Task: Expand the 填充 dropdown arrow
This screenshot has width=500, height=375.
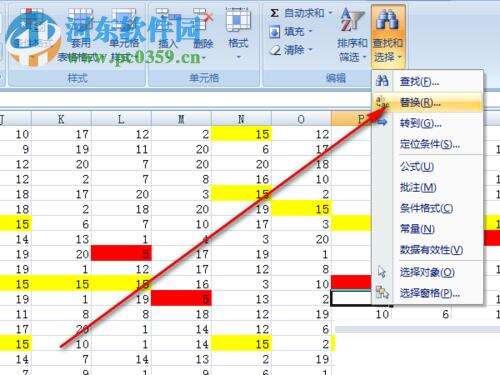Action: point(310,32)
